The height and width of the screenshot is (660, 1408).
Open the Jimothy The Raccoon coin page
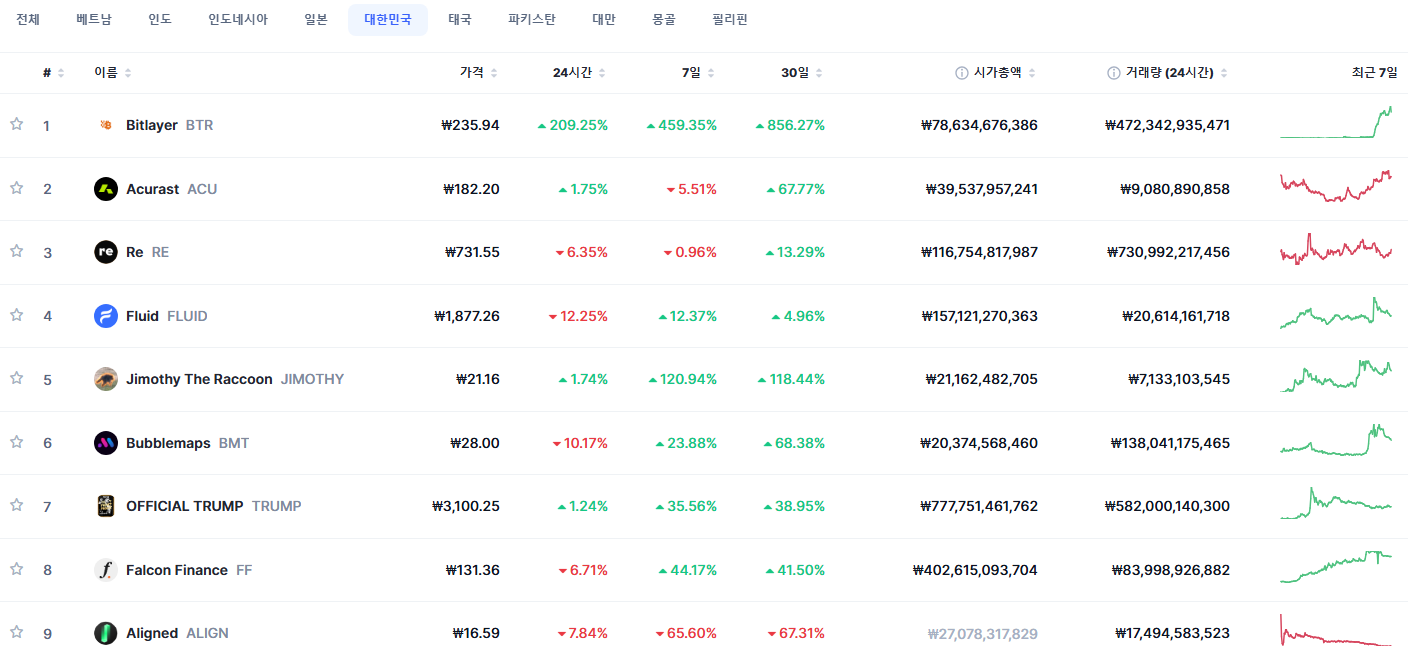tap(235, 379)
